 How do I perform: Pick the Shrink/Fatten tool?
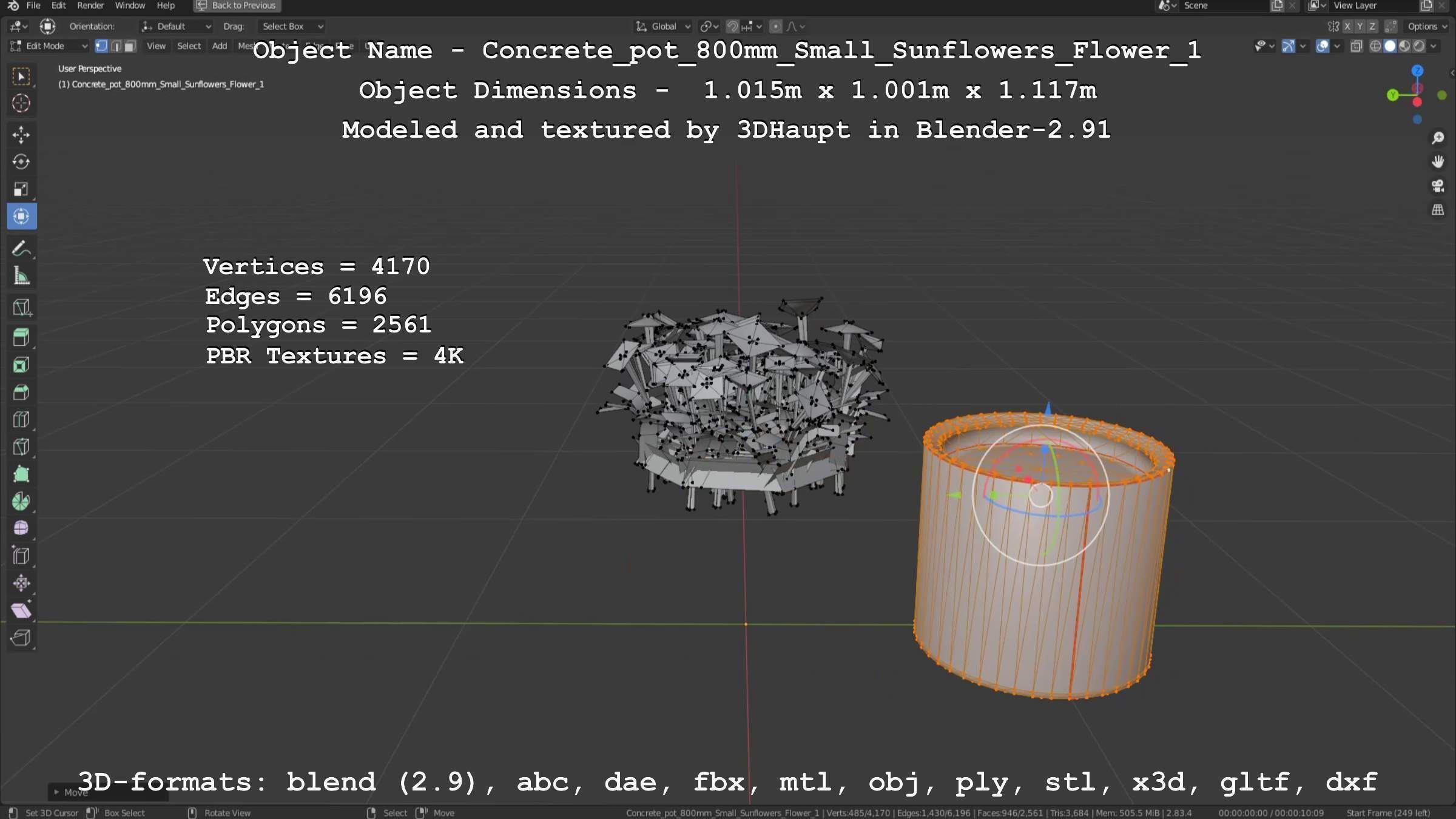[21, 583]
